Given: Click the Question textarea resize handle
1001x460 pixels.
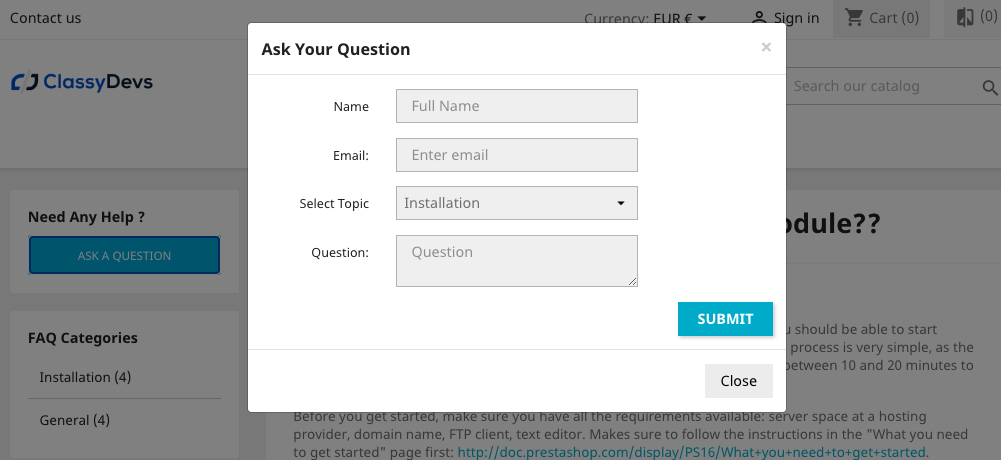Looking at the screenshot, I should 633,282.
